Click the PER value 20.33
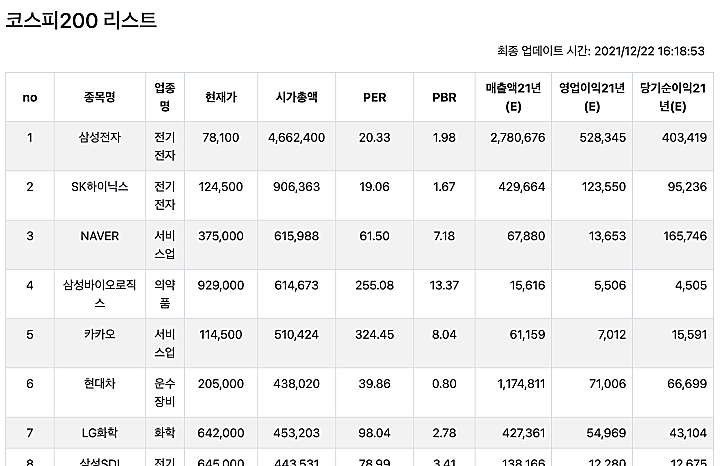 coord(375,137)
